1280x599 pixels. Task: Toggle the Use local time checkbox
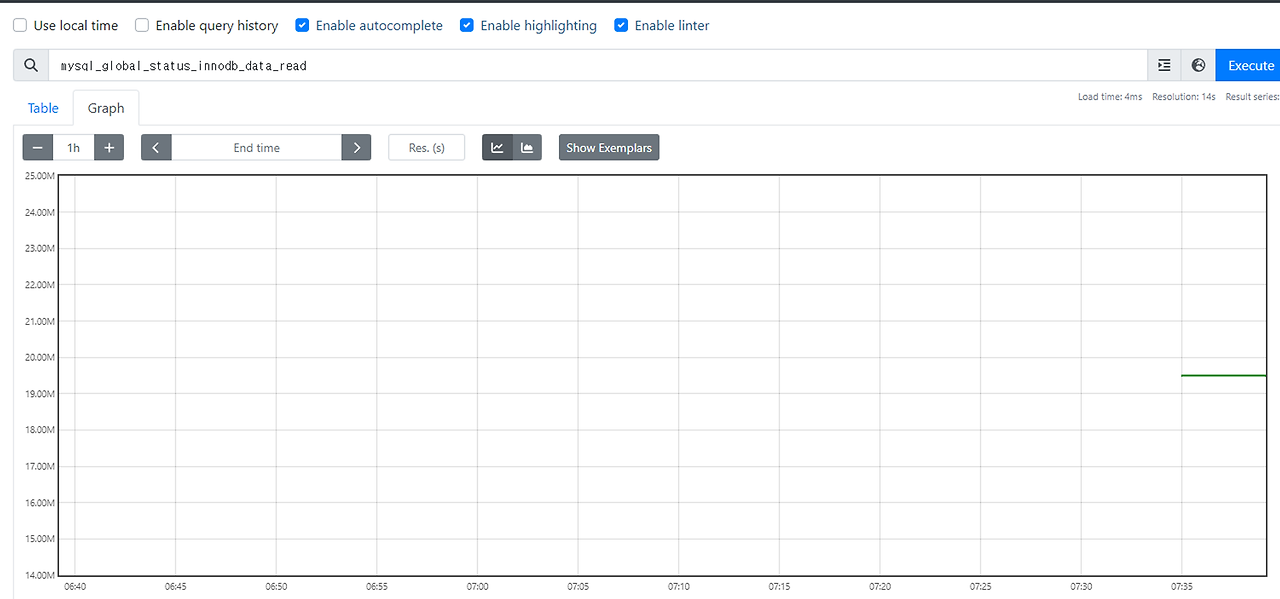coord(20,25)
